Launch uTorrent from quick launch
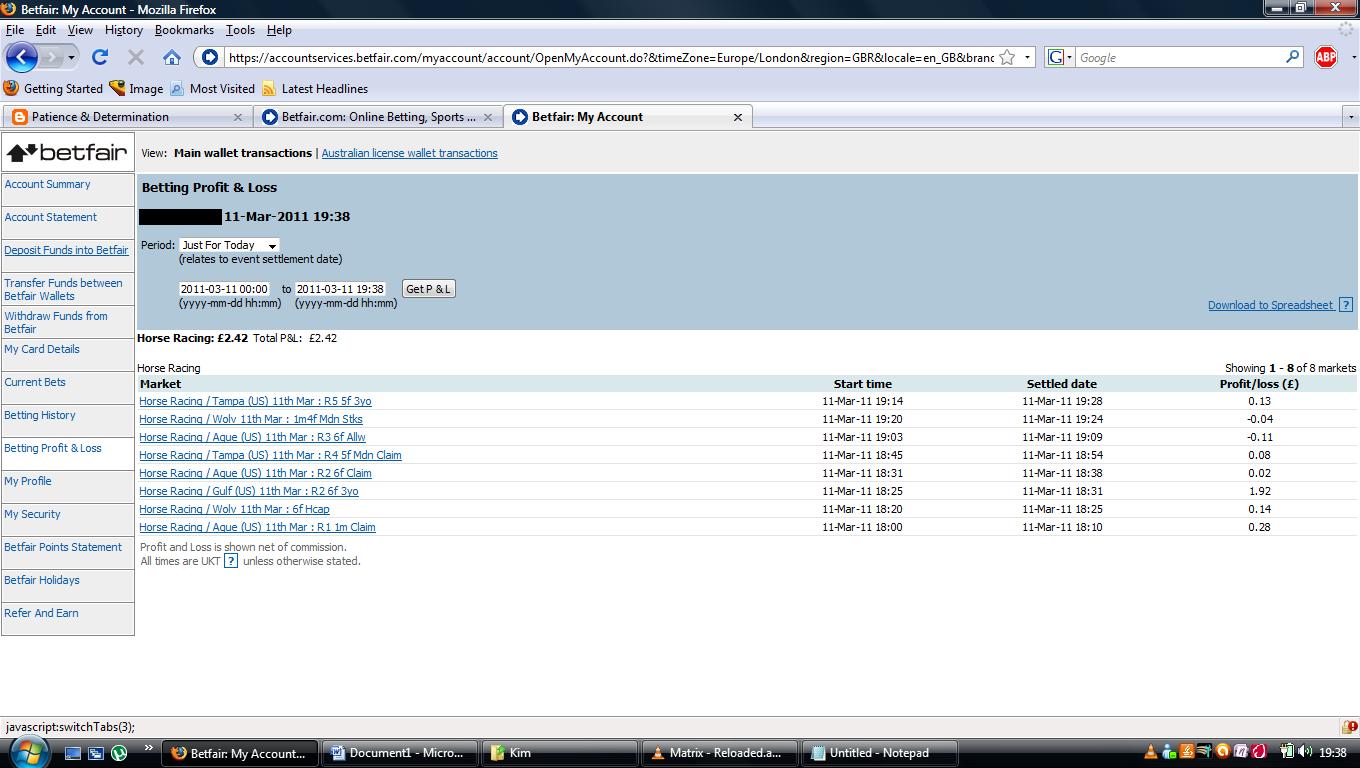Screen dimensions: 1360x768 click(x=119, y=753)
